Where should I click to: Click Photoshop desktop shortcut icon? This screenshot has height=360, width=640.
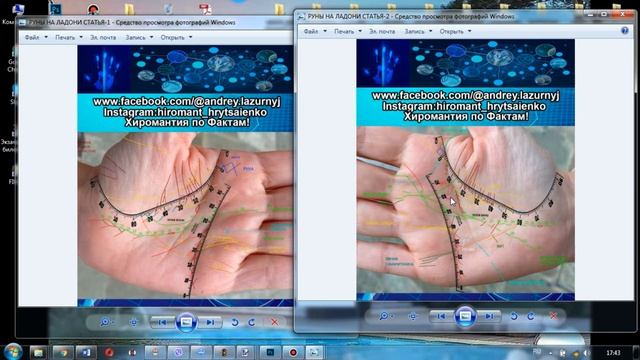(x=55, y=9)
